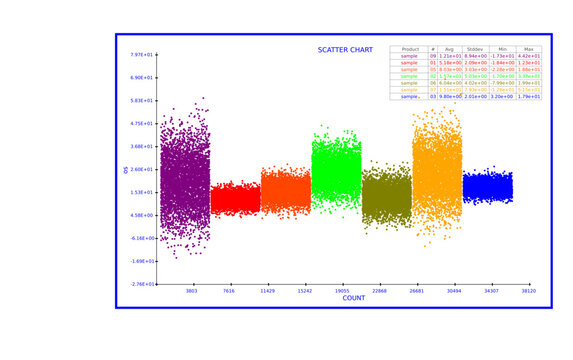The image size is (573, 360).
Task: Click the Stddev column header
Action: [x=475, y=49]
